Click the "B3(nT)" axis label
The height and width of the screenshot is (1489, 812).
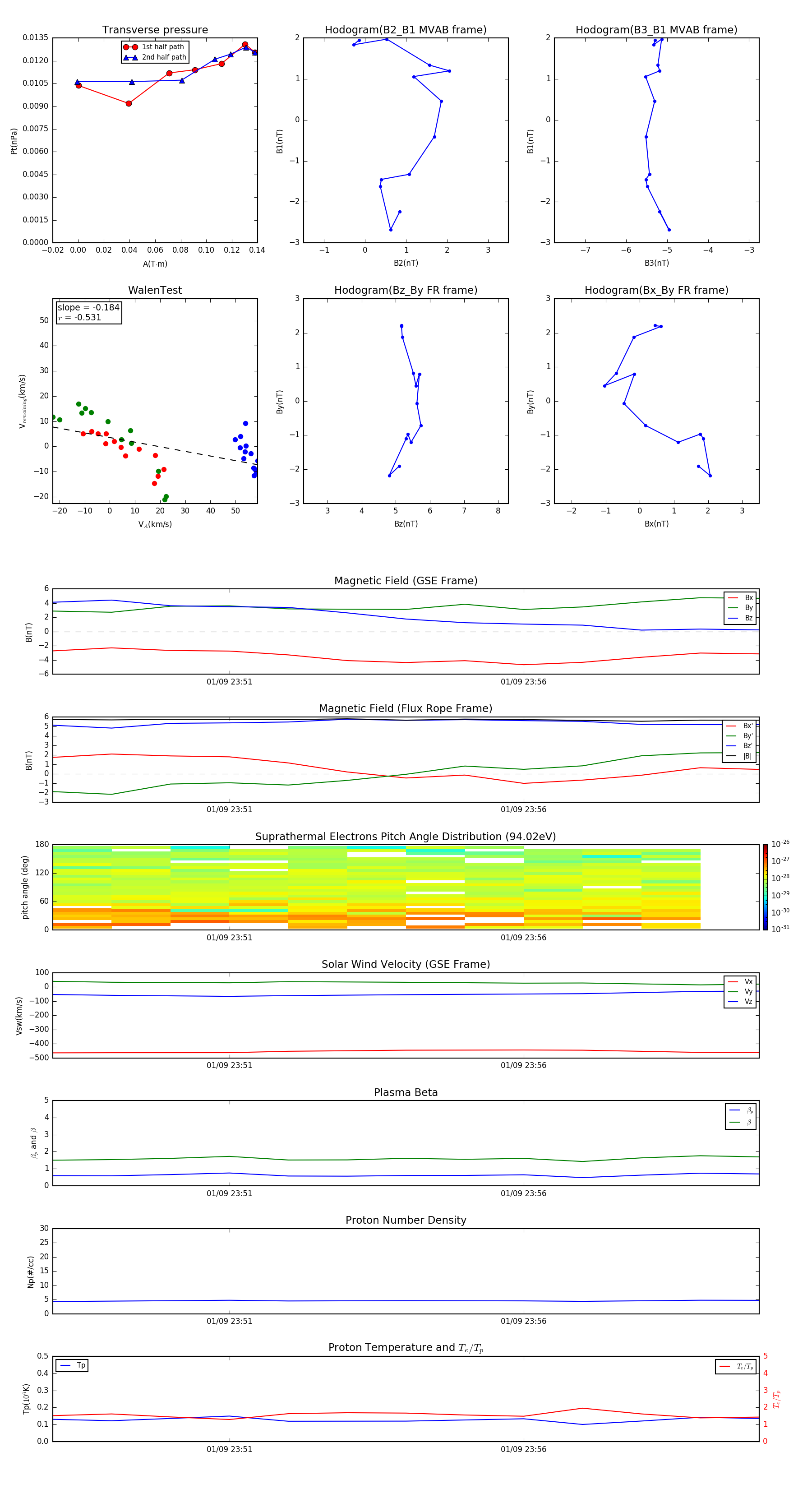pos(656,263)
